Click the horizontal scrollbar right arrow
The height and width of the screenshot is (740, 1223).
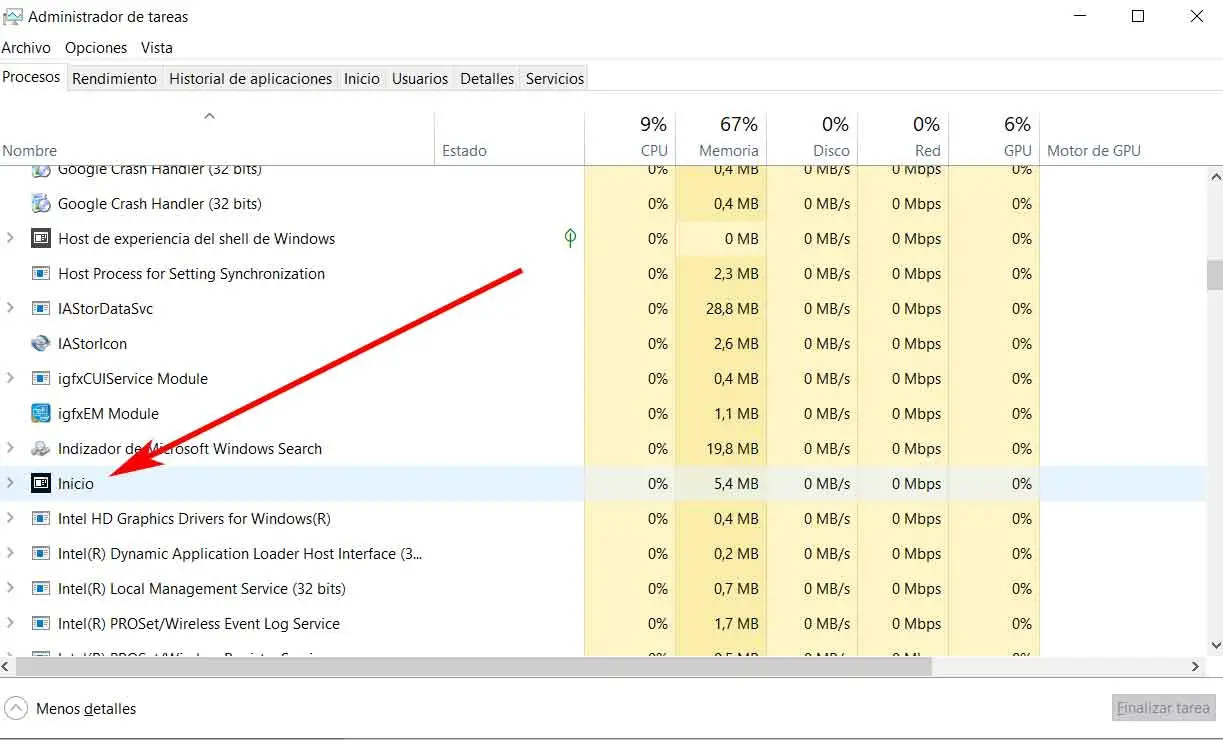pos(1196,666)
